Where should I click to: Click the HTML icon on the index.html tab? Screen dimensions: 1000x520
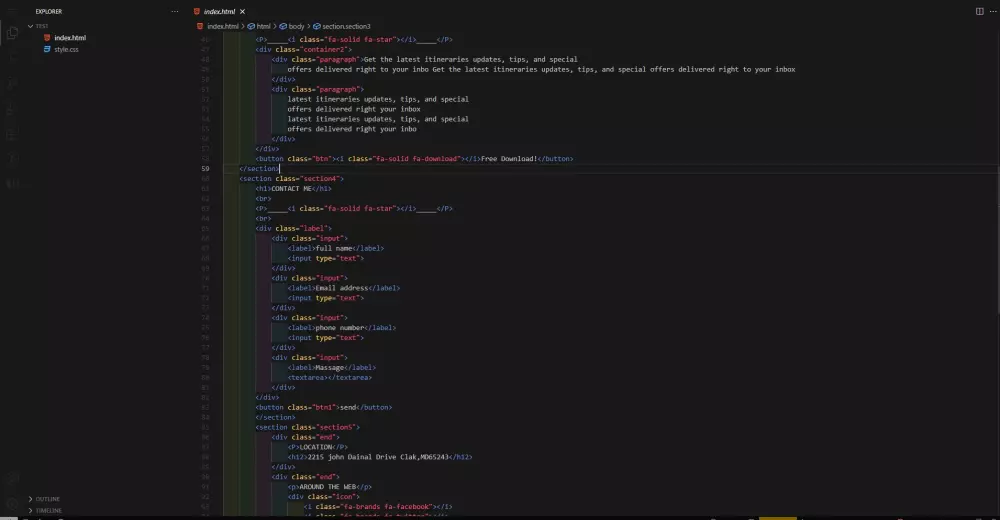coord(197,11)
